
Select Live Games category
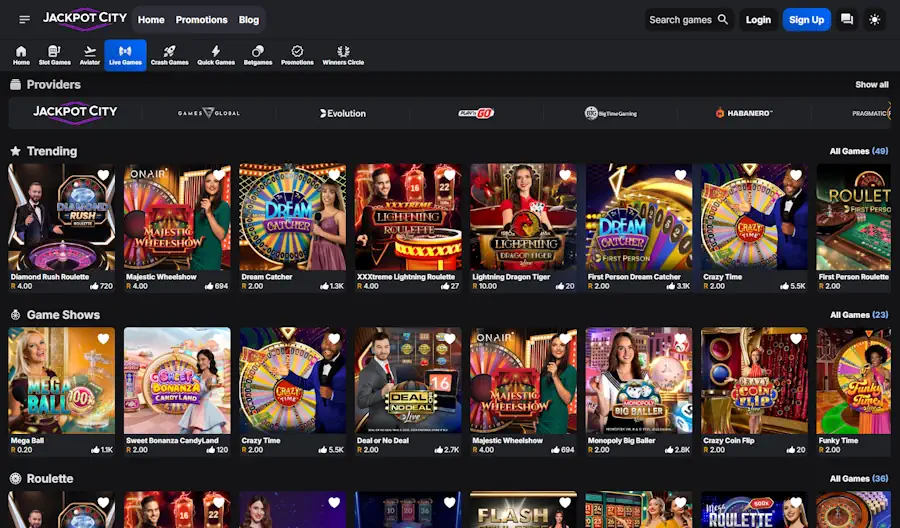pyautogui.click(x=125, y=55)
